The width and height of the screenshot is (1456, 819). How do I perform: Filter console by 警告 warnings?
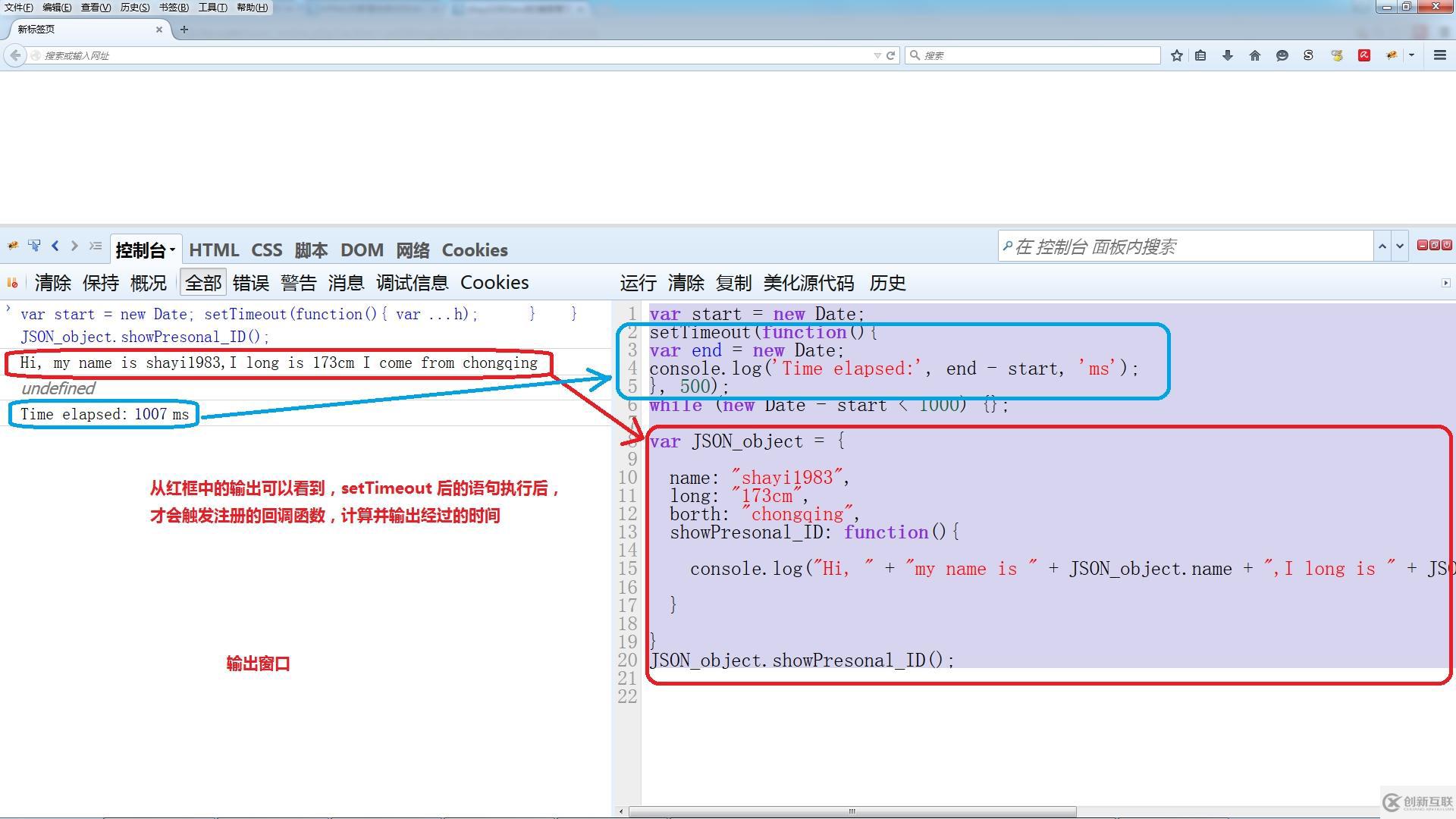(299, 283)
